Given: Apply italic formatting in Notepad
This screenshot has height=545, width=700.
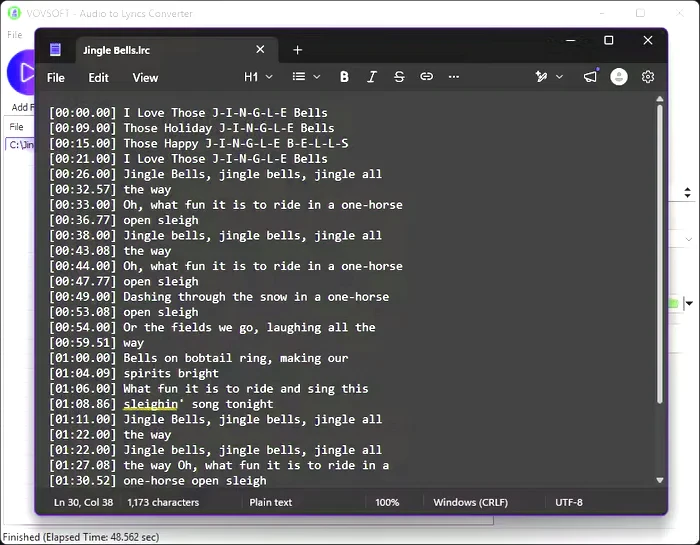Looking at the screenshot, I should (x=371, y=77).
